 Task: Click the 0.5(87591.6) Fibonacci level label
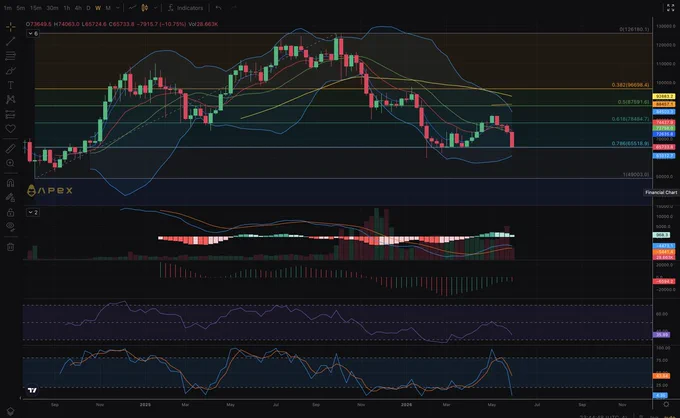(633, 102)
